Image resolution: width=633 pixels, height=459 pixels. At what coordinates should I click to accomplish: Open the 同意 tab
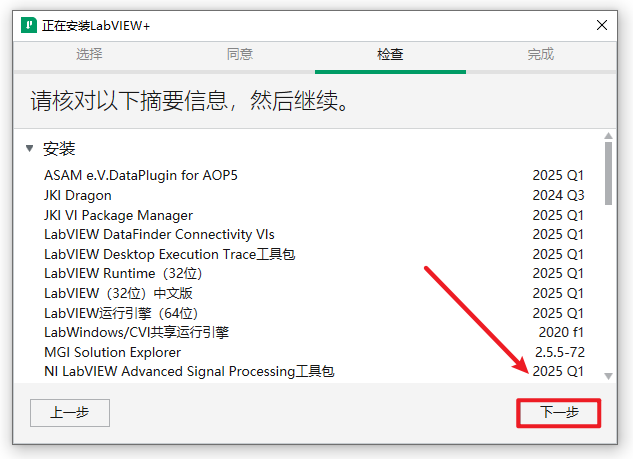point(240,55)
